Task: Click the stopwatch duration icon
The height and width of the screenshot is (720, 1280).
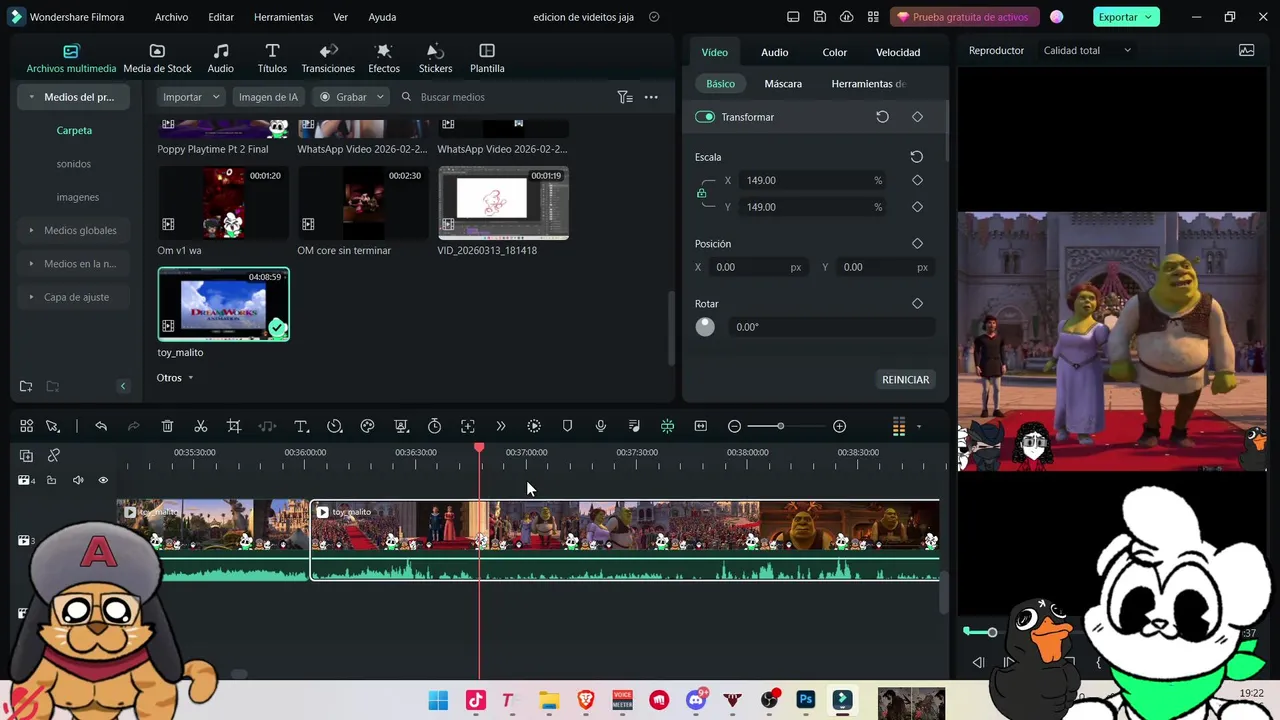Action: [434, 426]
